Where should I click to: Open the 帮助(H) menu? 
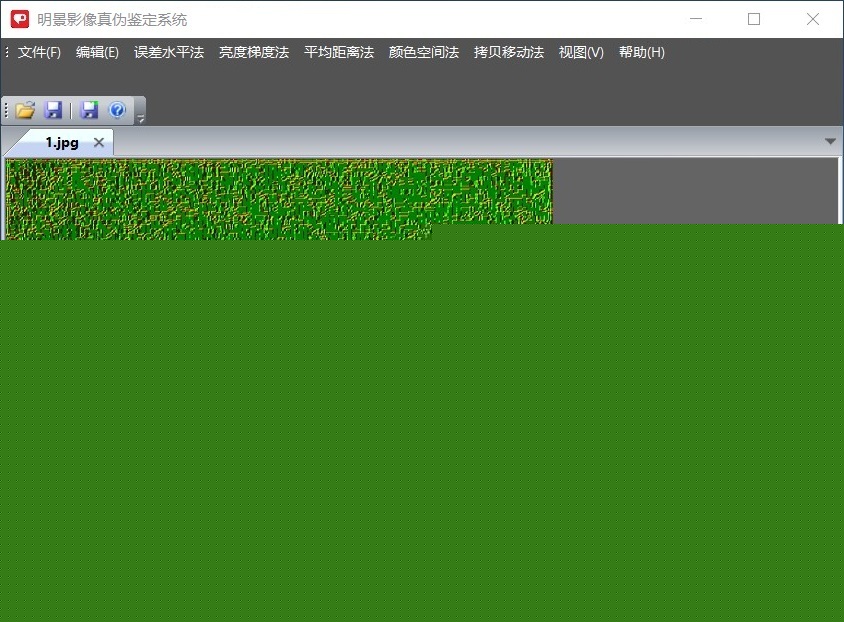642,52
